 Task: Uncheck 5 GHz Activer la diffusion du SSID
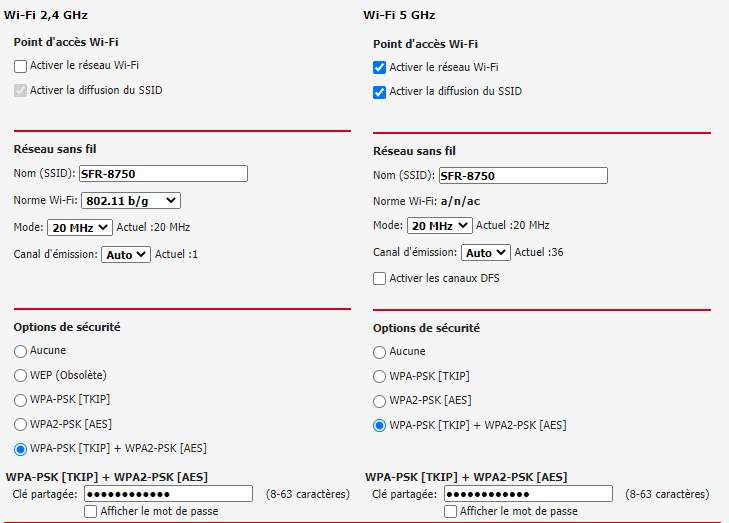[x=379, y=92]
